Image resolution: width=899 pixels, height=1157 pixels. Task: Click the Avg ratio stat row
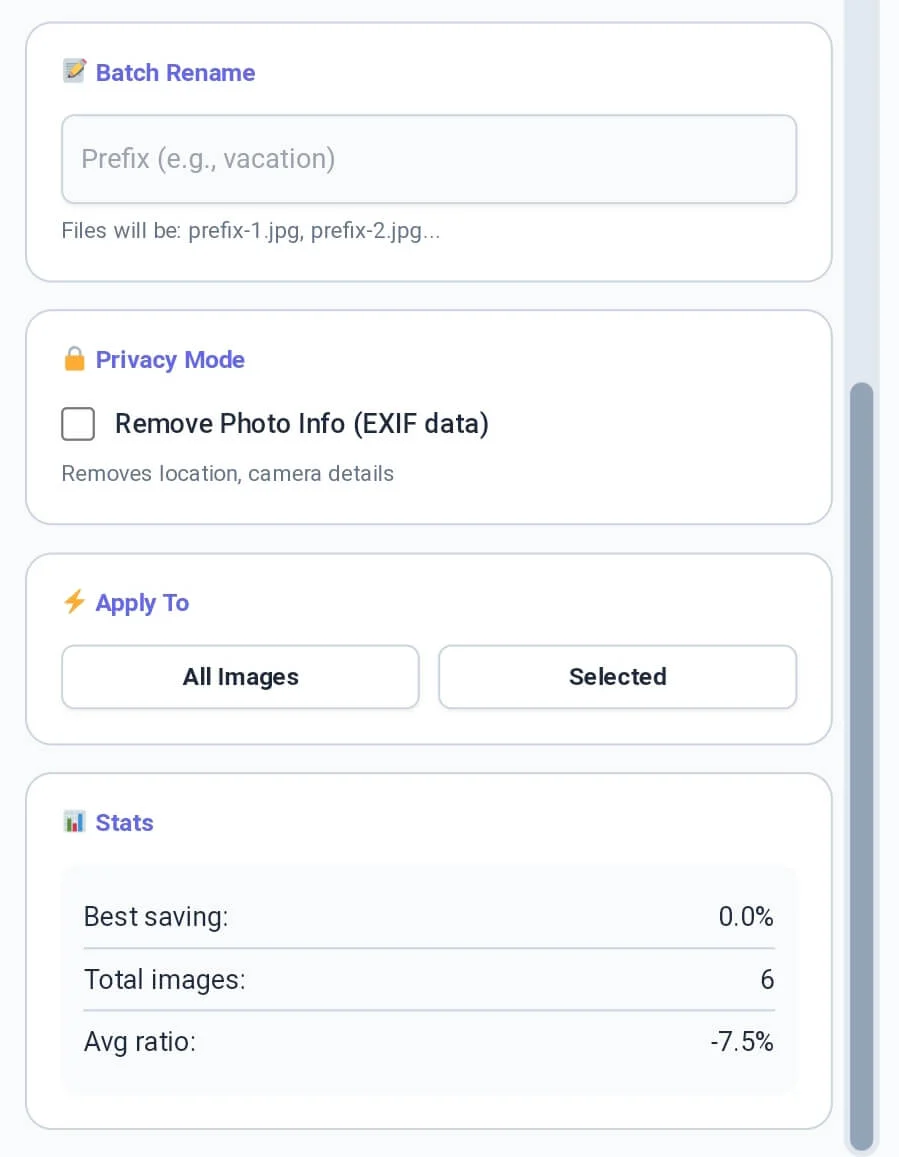point(428,1041)
